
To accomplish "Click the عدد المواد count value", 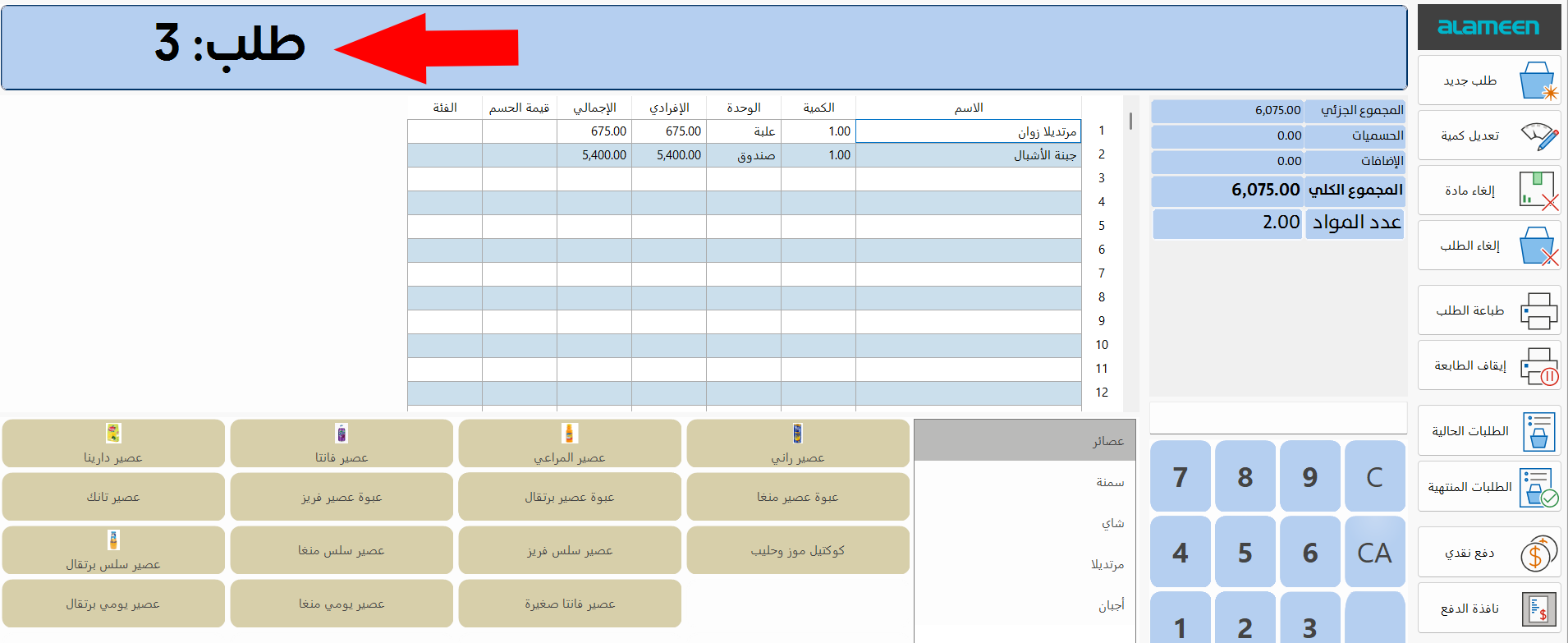I will 1227,223.
